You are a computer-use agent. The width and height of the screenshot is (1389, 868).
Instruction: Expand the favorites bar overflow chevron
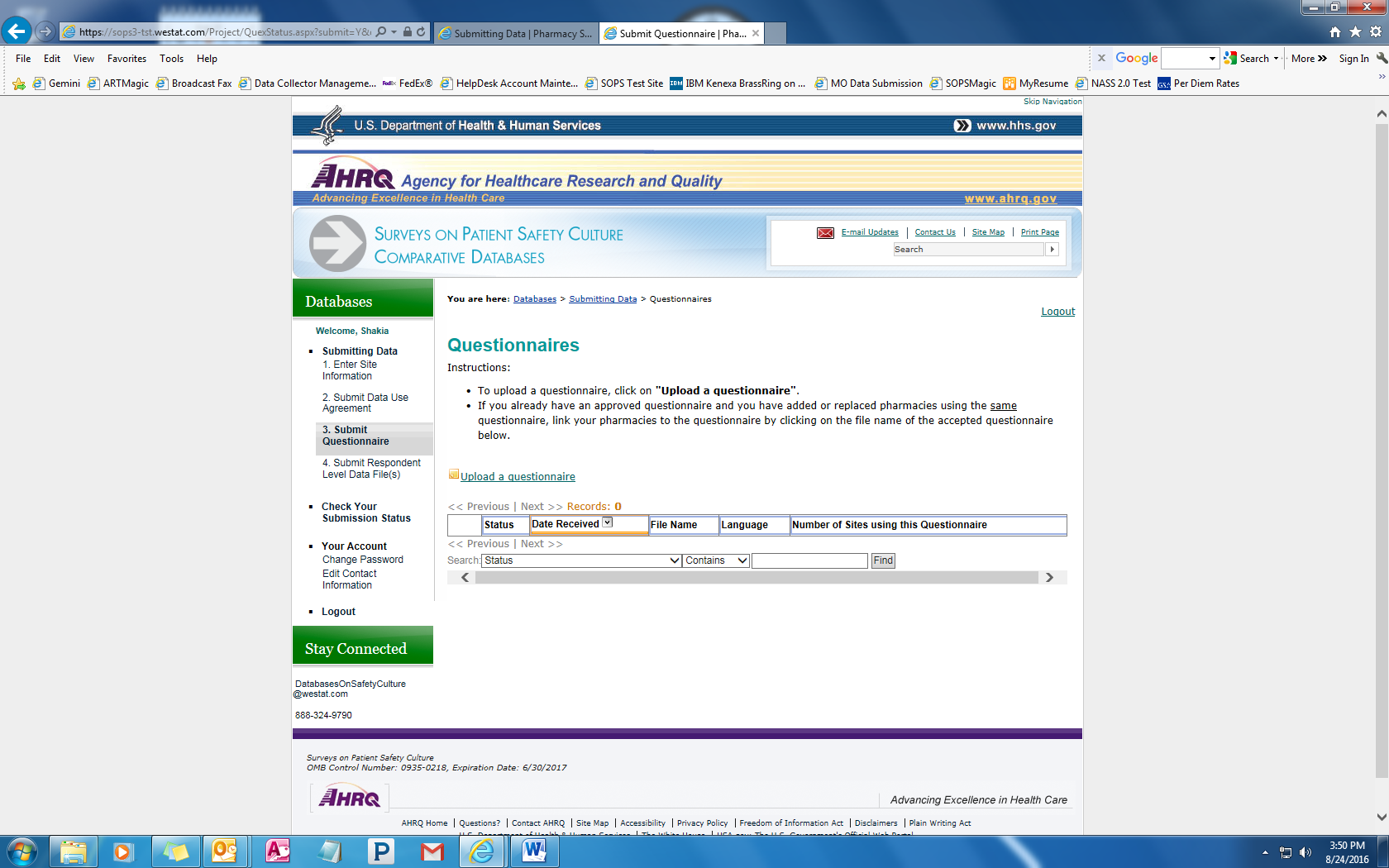tap(1382, 77)
